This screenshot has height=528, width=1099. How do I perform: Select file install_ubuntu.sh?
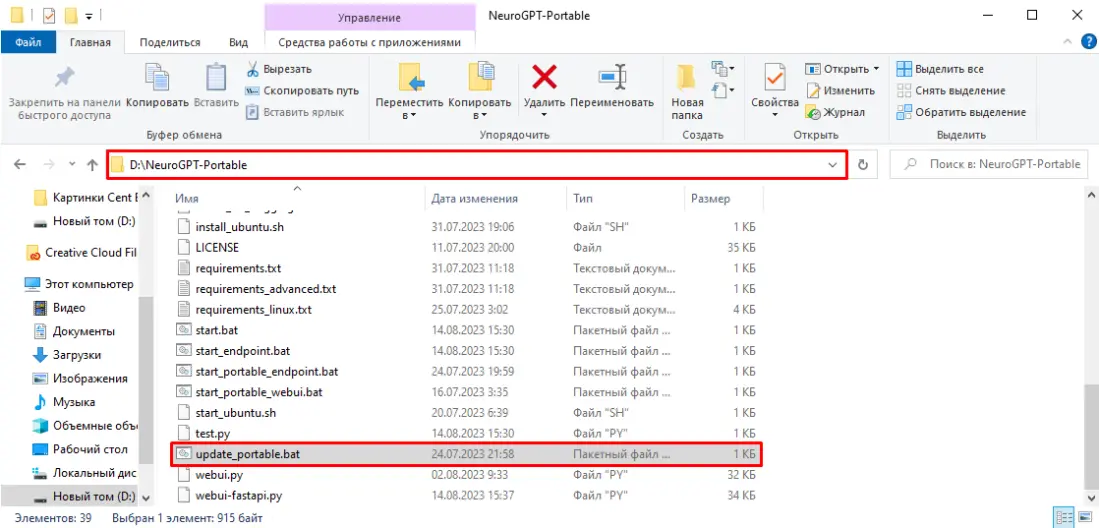[466, 227]
